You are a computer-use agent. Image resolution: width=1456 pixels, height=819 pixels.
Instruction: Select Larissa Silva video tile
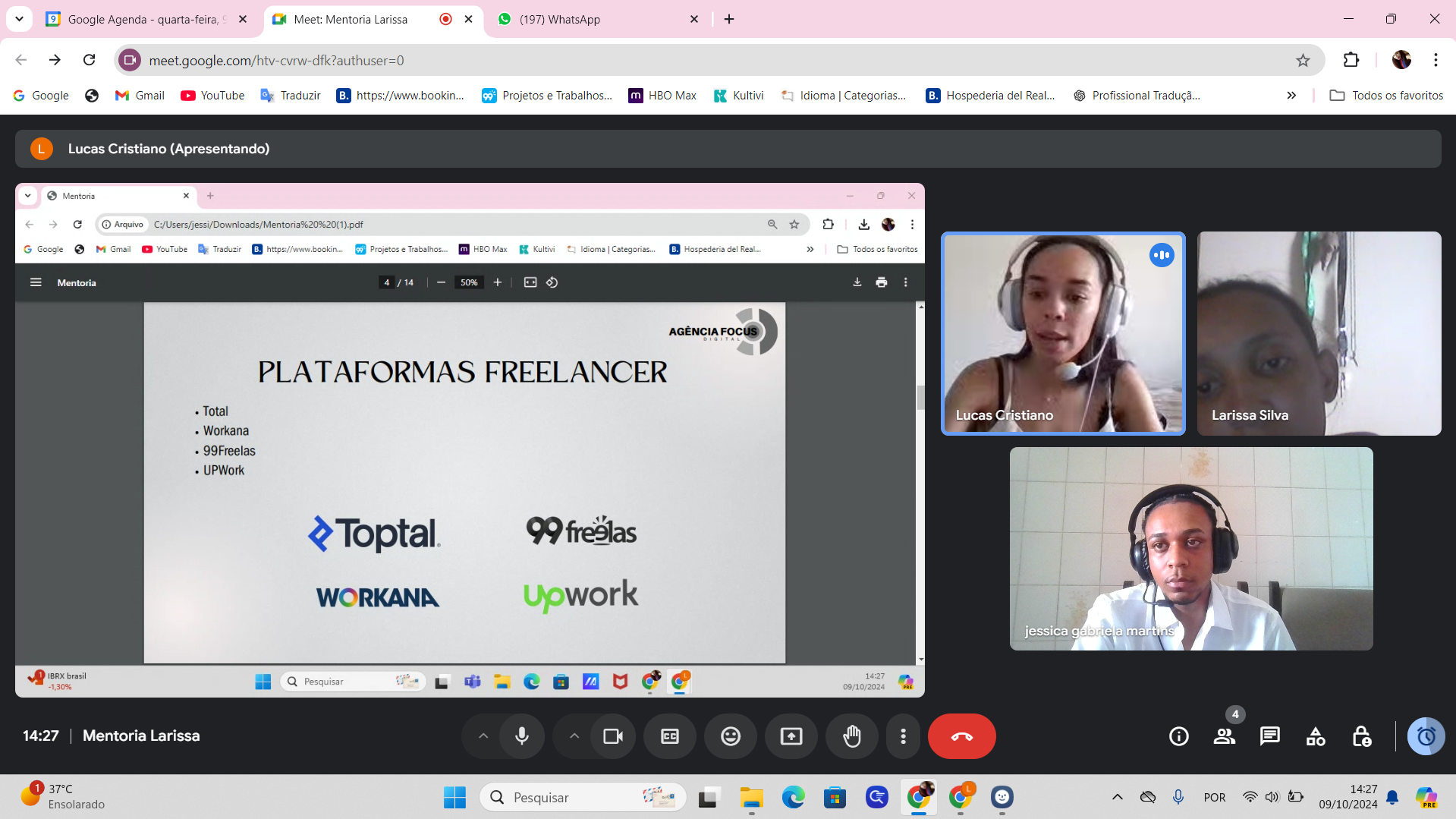pos(1319,333)
